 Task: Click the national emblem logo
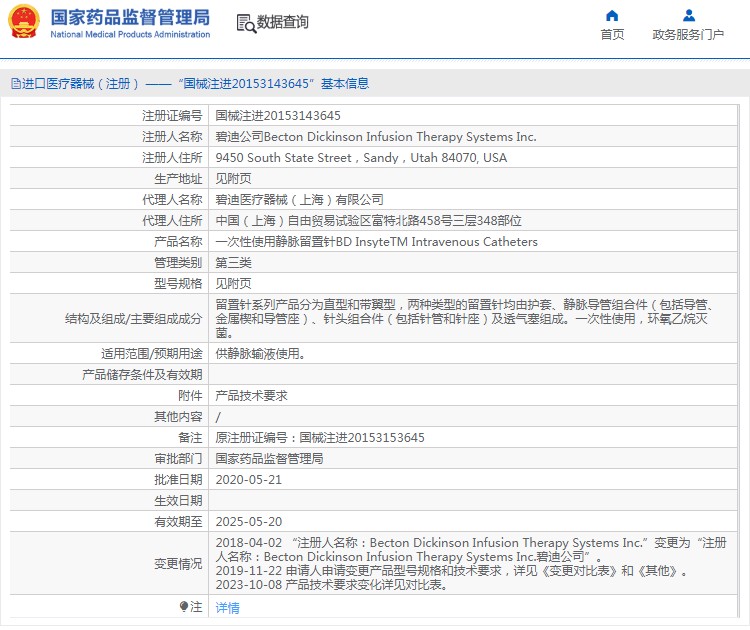[x=23, y=22]
